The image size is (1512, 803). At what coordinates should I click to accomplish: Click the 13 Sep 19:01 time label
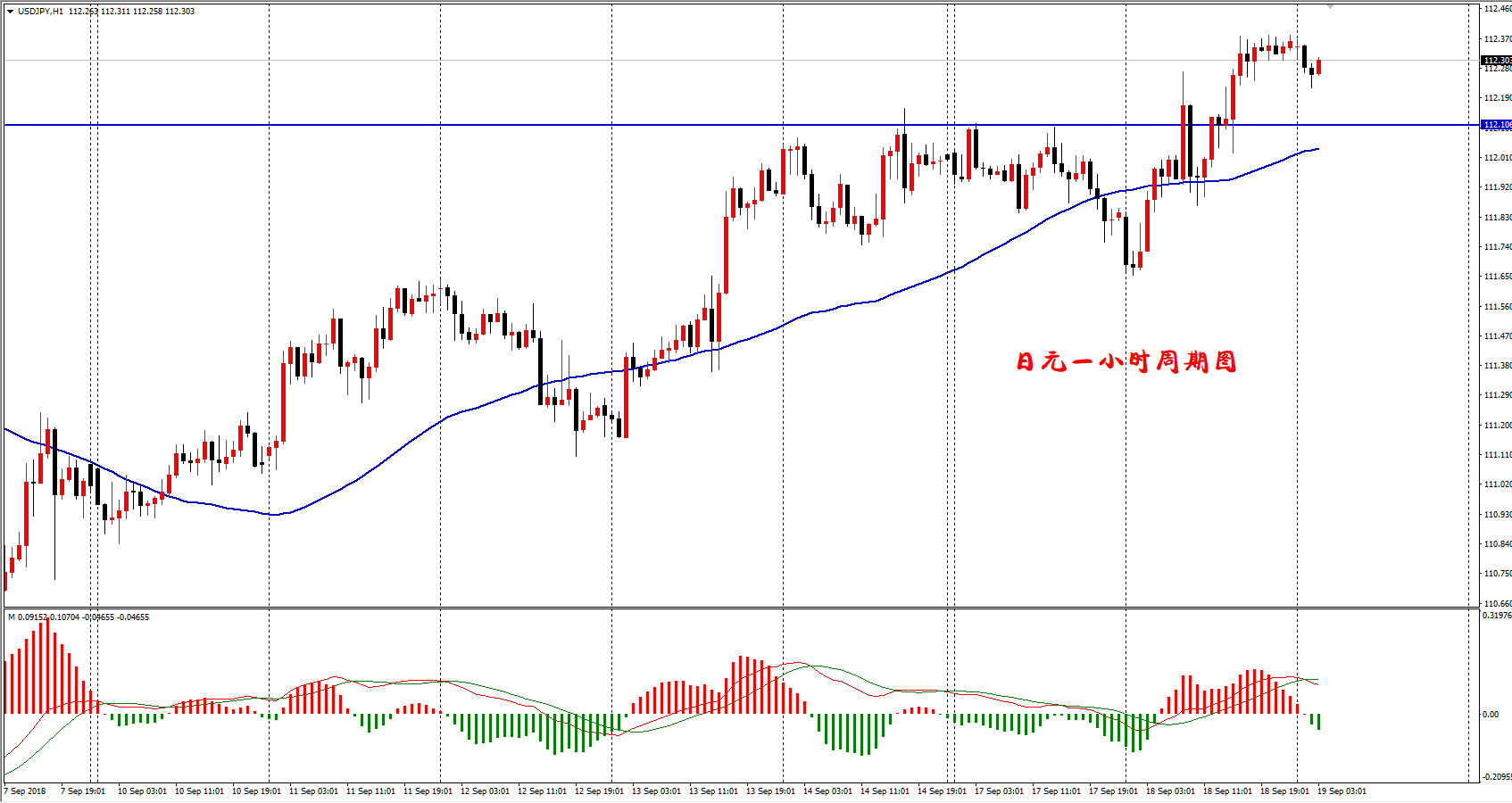[770, 791]
